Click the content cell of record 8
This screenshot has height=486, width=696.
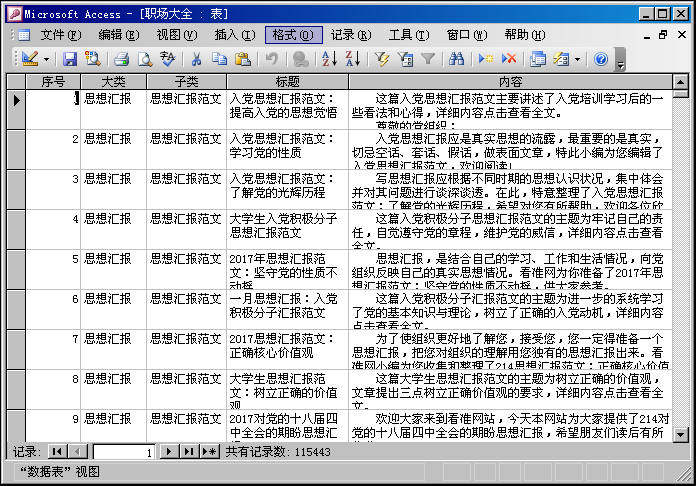pyautogui.click(x=510, y=389)
